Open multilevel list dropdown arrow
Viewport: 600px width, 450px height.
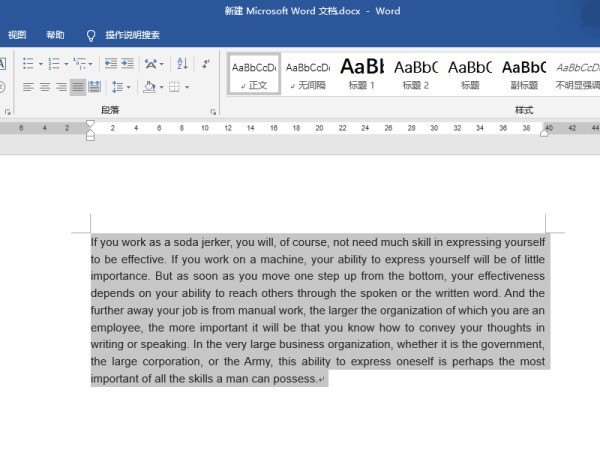(91, 64)
